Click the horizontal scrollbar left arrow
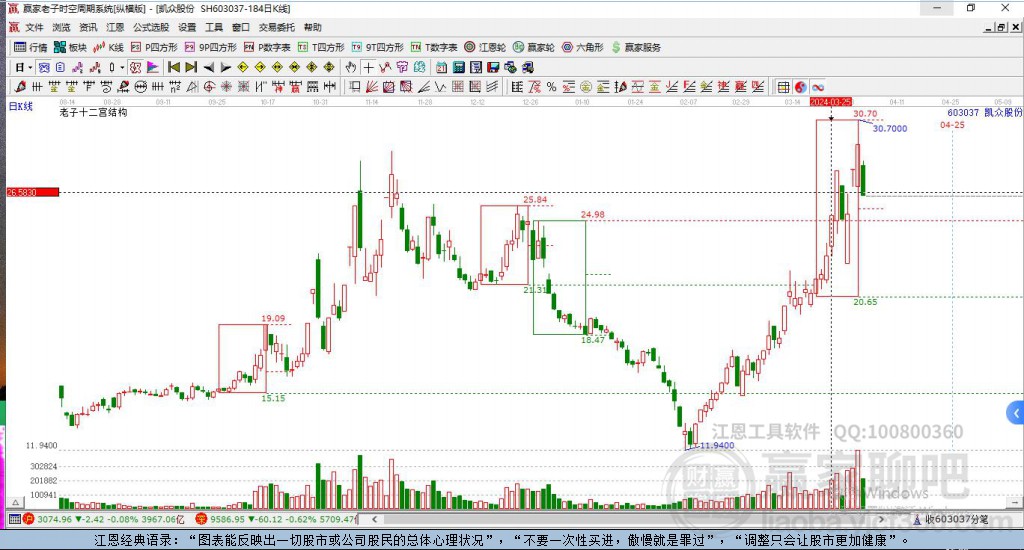This screenshot has height=550, width=1024. pyautogui.click(x=375, y=519)
